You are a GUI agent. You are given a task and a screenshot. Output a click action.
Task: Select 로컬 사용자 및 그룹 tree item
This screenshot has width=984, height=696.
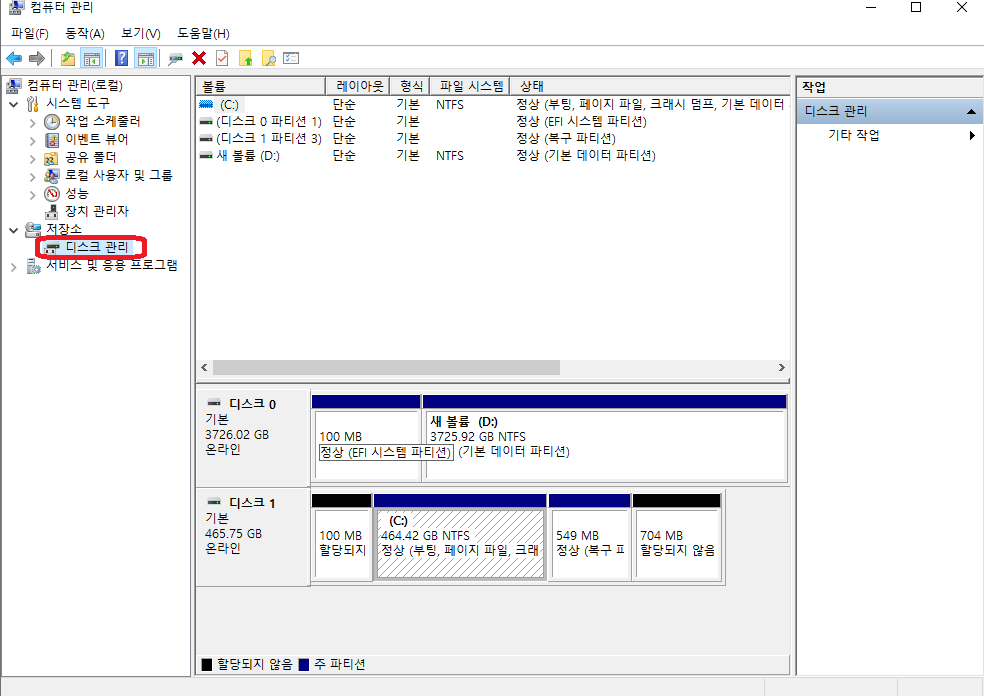click(119, 175)
